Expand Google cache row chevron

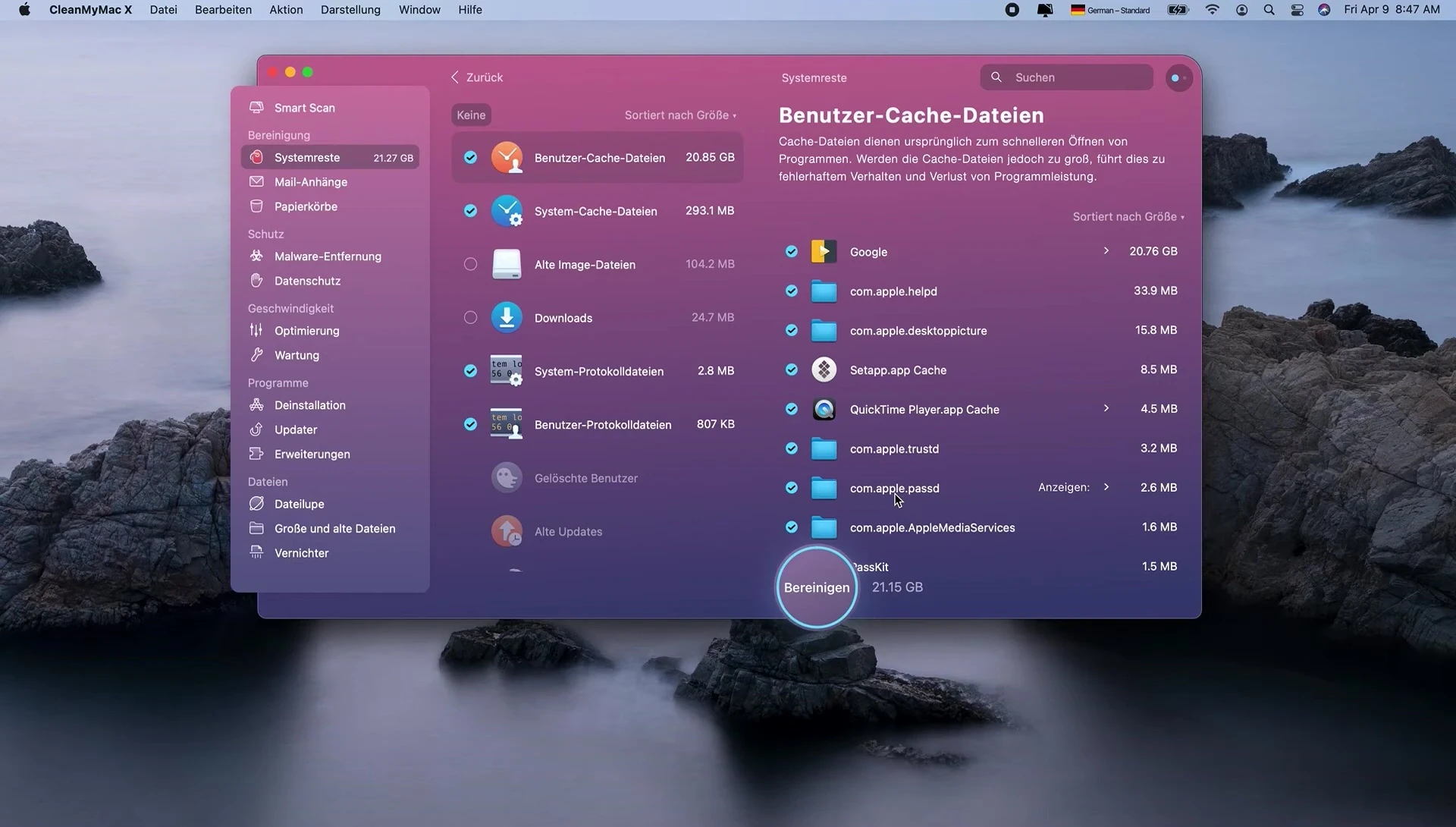coord(1106,251)
